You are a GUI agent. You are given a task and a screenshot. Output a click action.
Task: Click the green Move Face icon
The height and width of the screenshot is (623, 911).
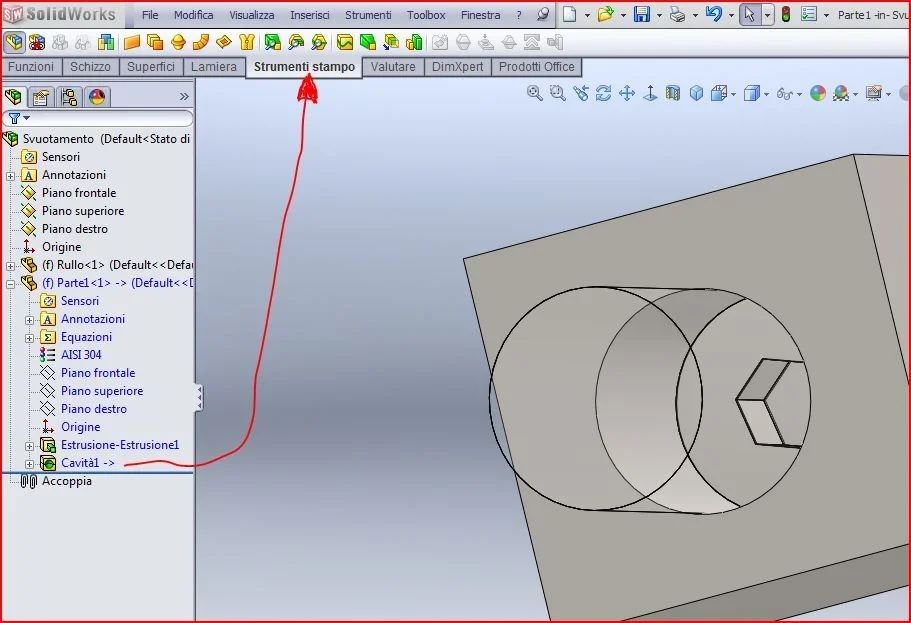391,42
